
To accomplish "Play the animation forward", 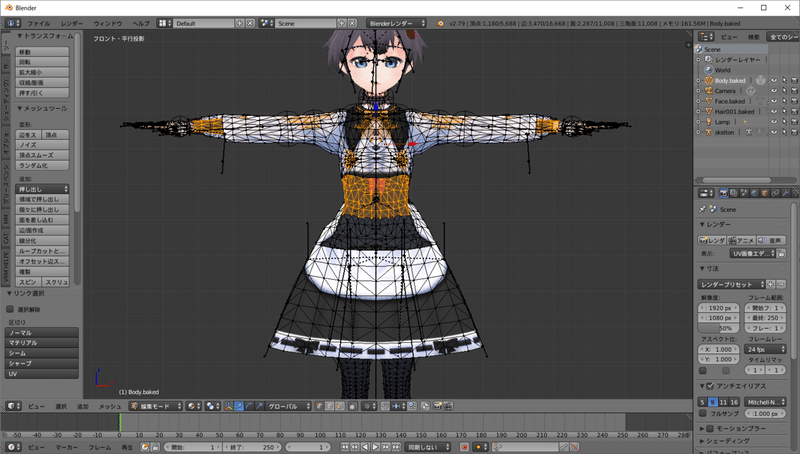I will coord(376,447).
